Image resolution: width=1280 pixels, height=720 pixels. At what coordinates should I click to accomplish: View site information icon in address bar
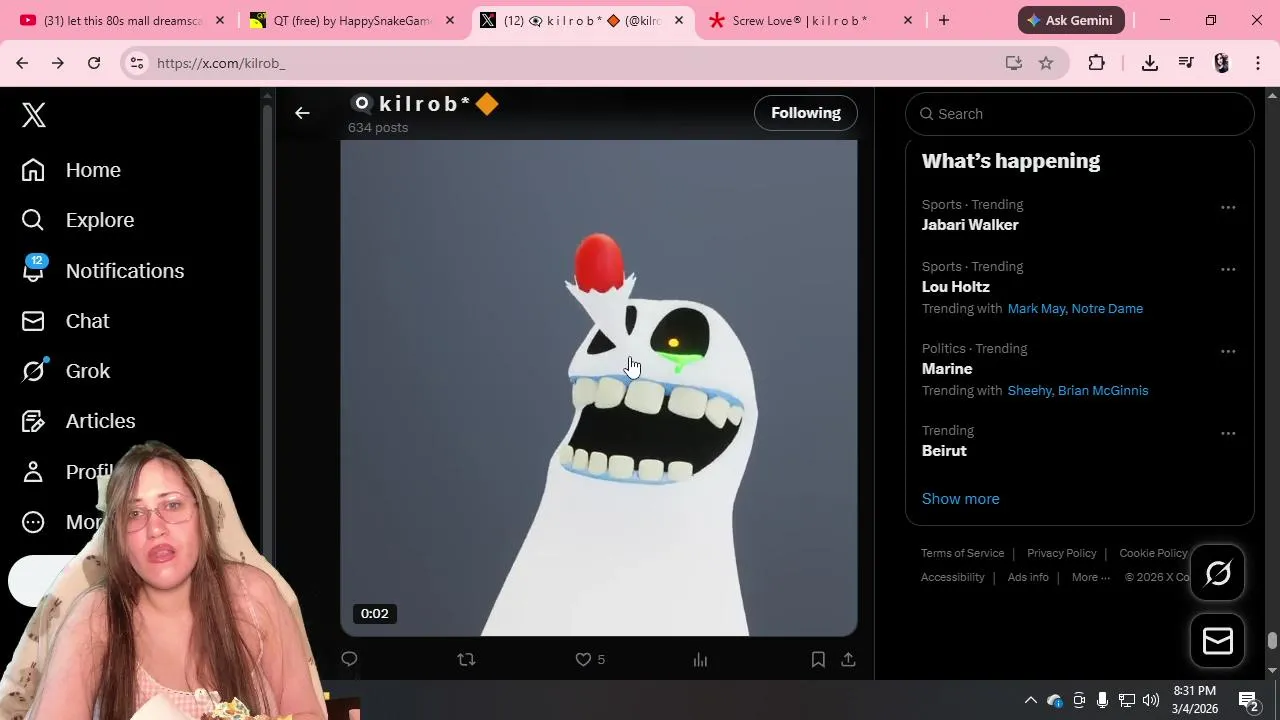[x=137, y=63]
